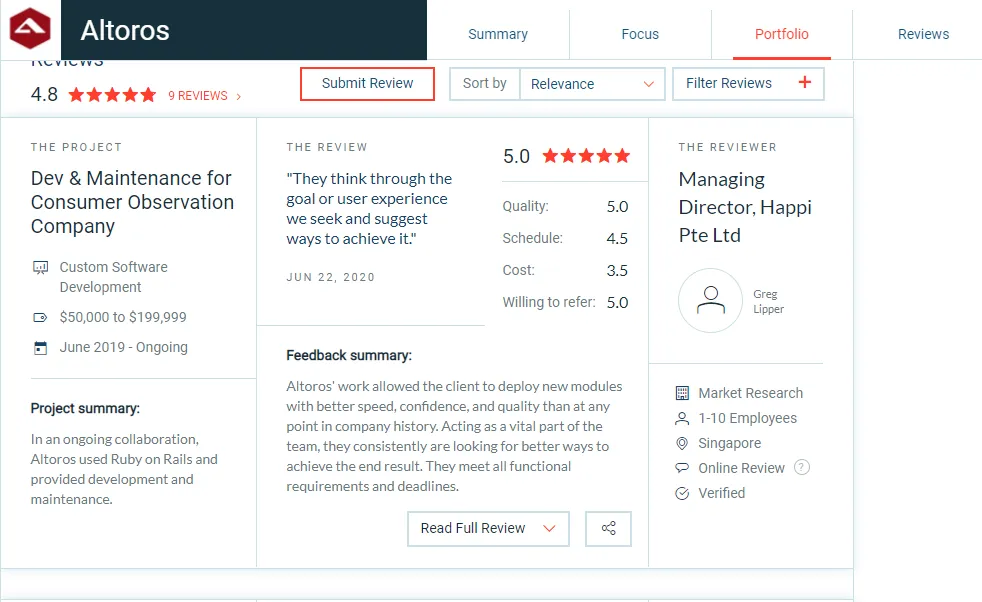Expand Read Full Review

488,529
